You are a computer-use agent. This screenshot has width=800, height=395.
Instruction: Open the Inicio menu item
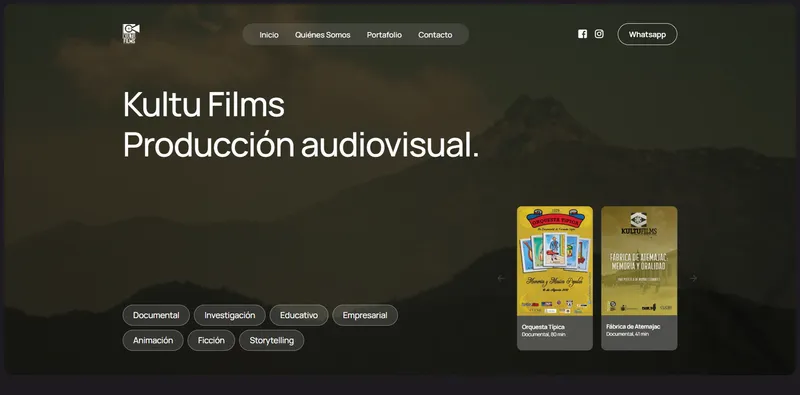[x=269, y=35]
